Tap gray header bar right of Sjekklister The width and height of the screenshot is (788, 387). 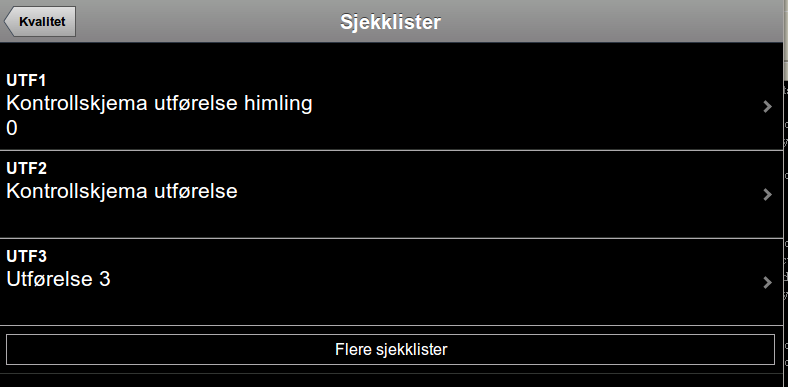(603, 22)
